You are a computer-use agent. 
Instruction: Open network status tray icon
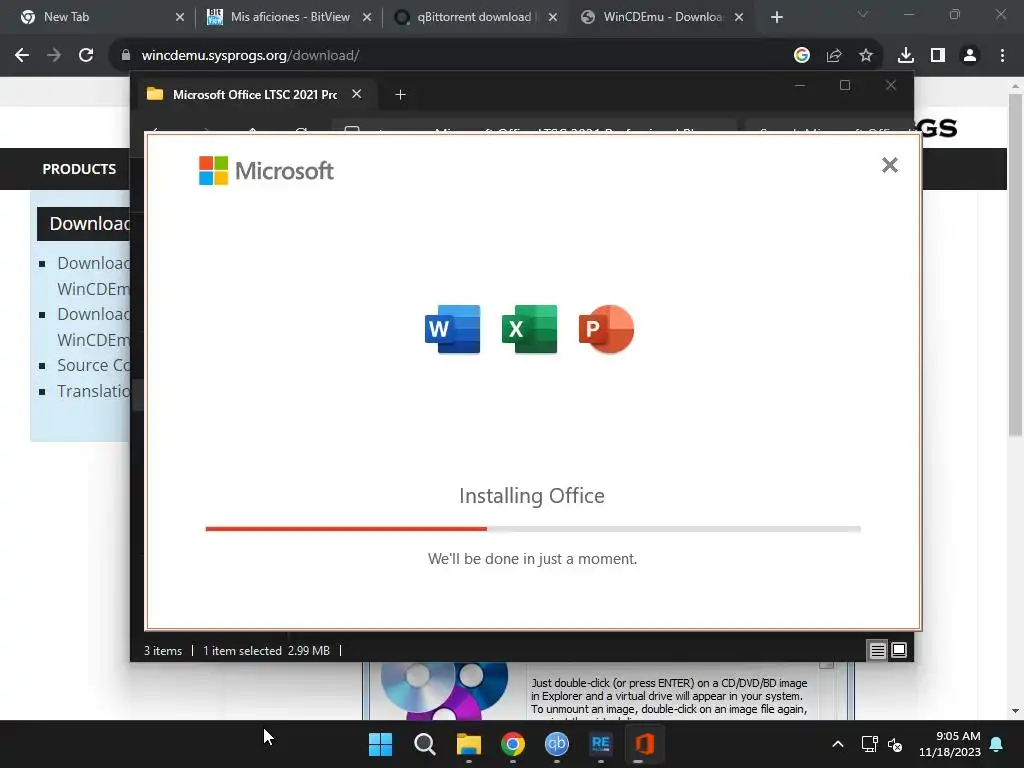869,744
